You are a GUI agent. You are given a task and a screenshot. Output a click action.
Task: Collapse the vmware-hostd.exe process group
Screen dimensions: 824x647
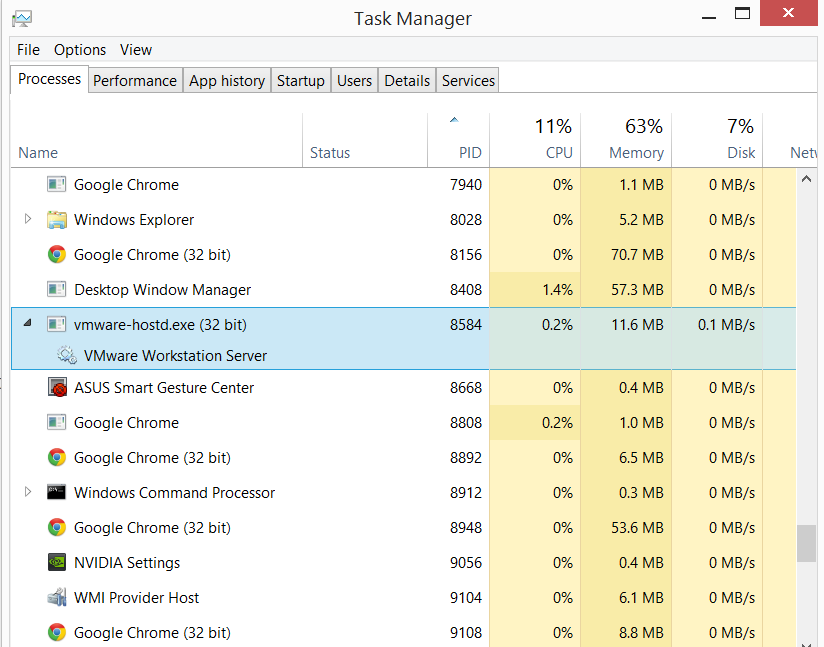[28, 323]
